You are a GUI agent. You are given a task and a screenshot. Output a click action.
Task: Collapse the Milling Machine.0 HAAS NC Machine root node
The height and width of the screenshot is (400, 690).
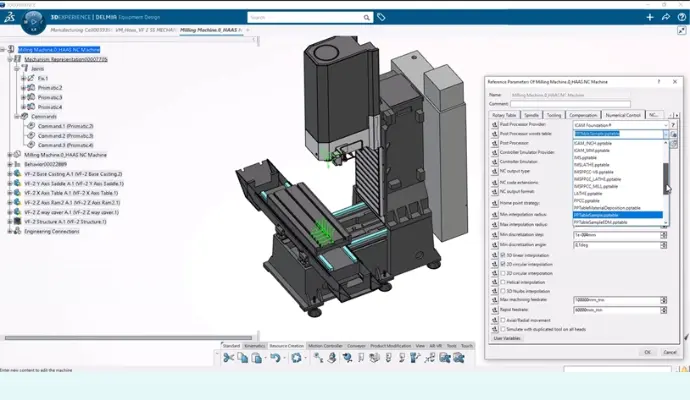pos(3,50)
